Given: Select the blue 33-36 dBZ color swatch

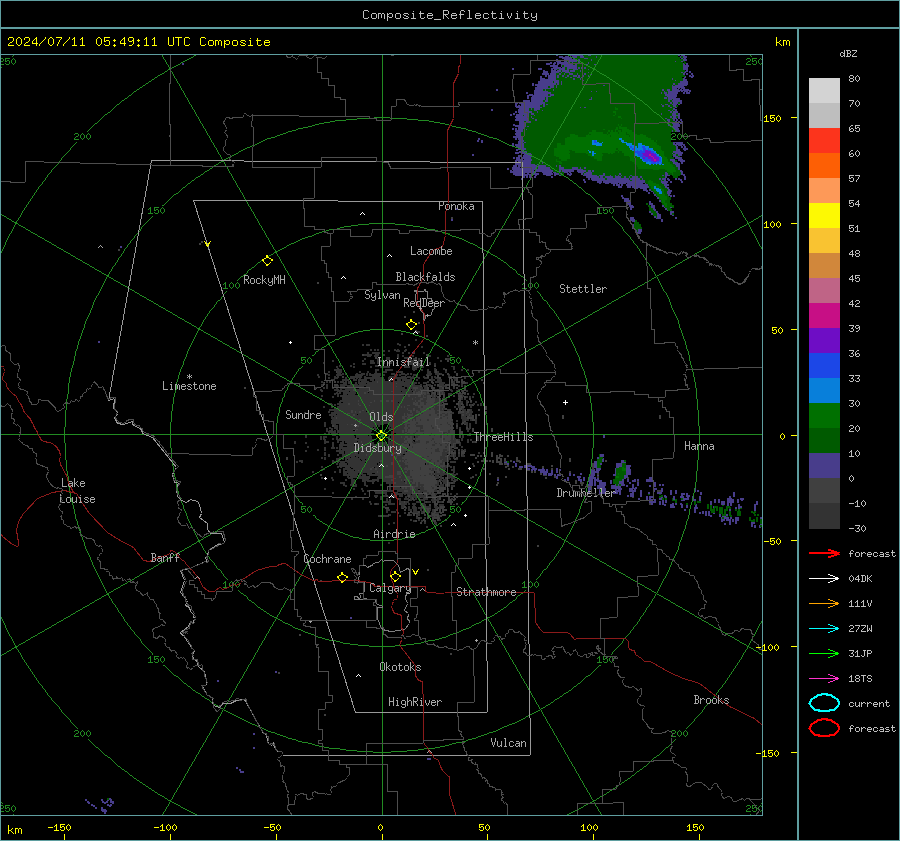Looking at the screenshot, I should tap(824, 365).
